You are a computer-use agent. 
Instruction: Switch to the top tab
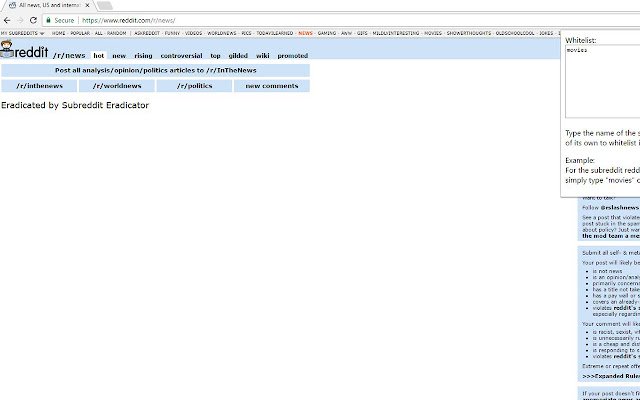coord(216,56)
